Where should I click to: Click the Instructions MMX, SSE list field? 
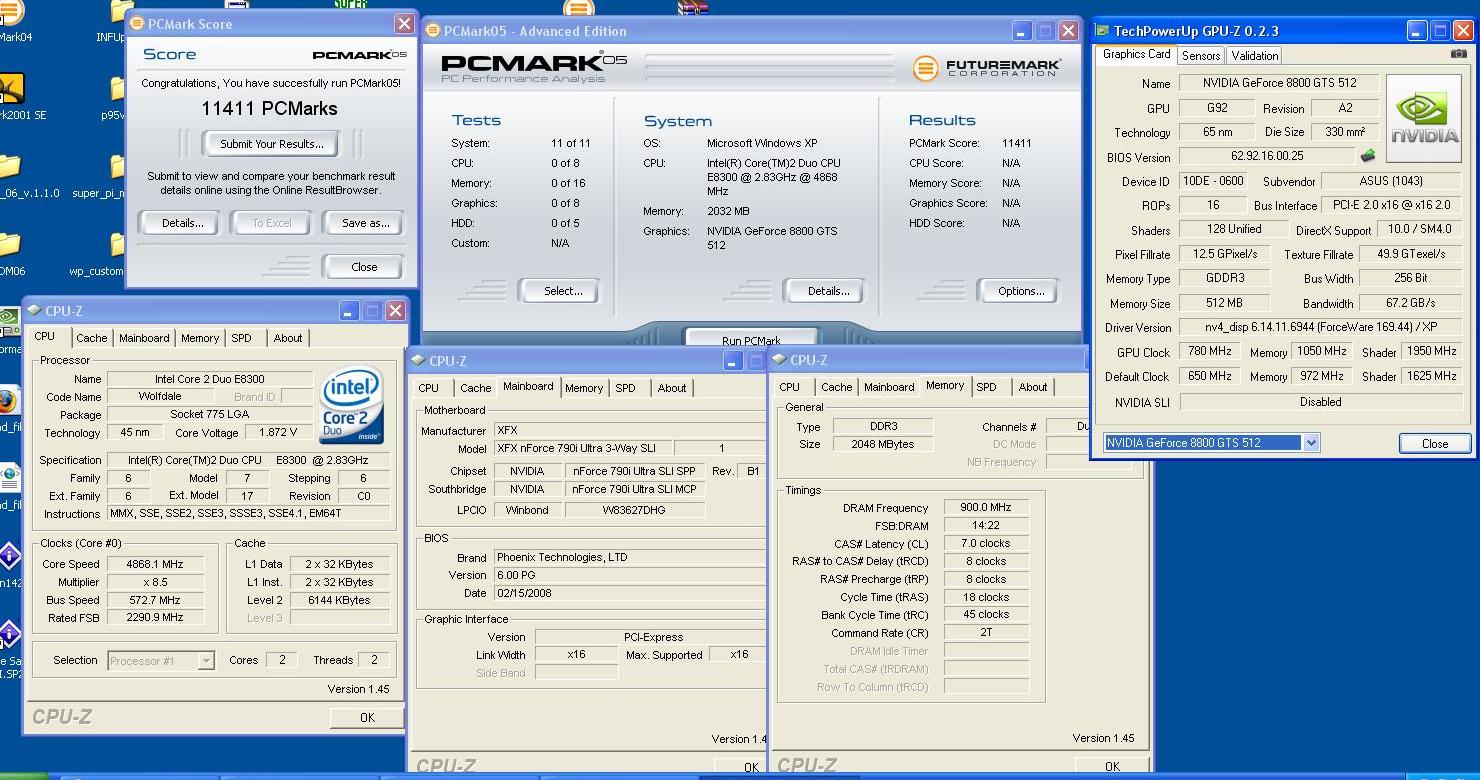248,513
